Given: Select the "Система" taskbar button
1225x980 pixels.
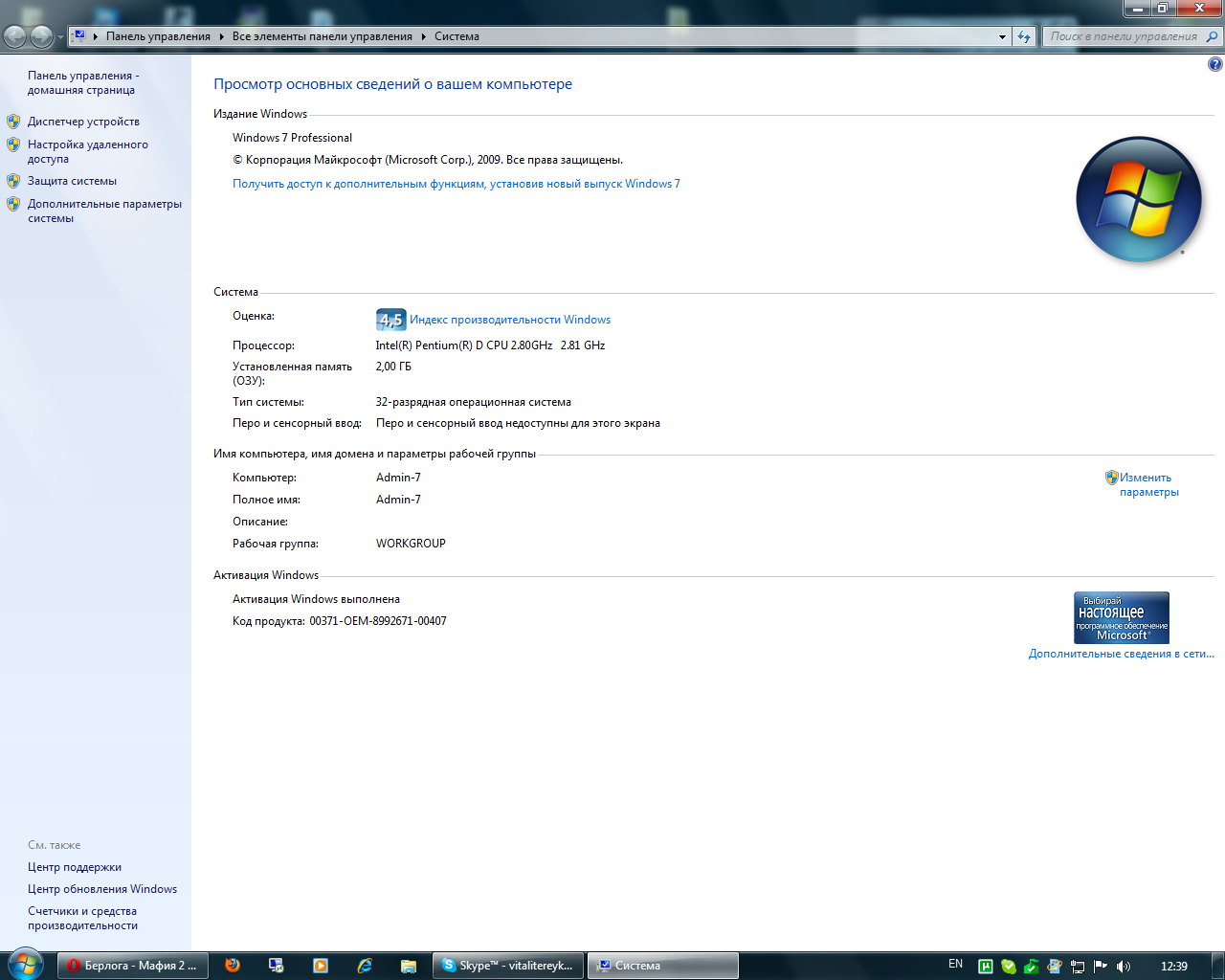Looking at the screenshot, I should pos(662,966).
